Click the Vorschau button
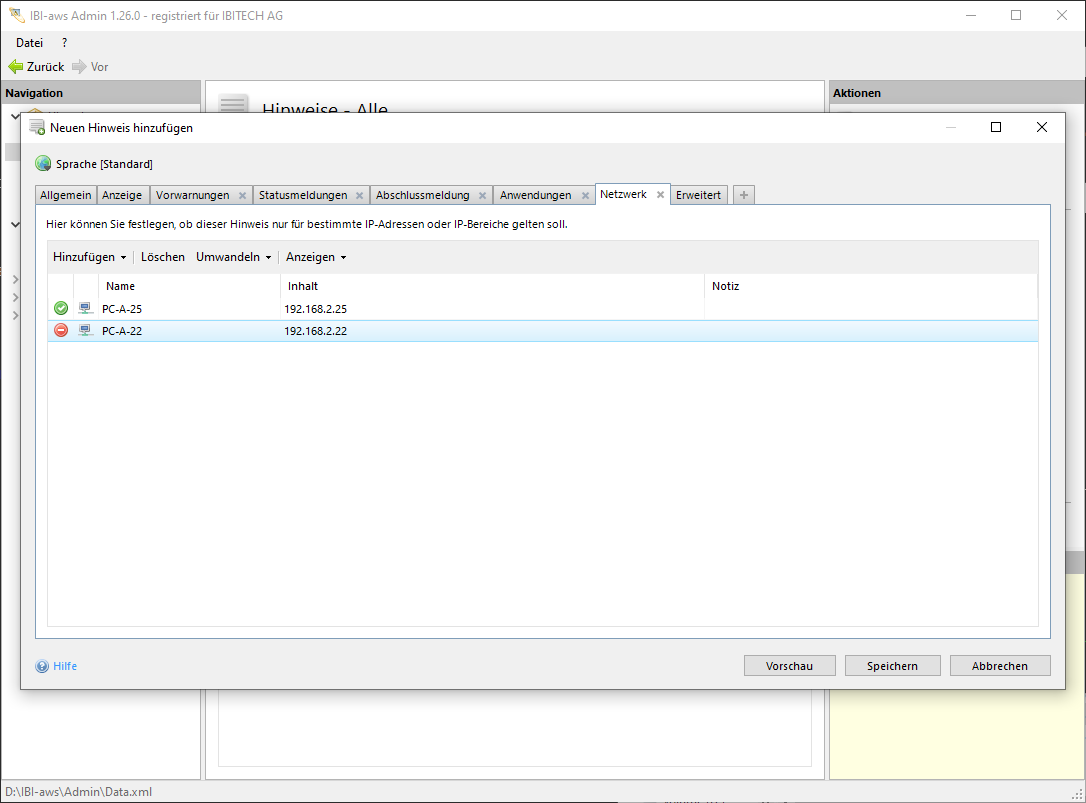The height and width of the screenshot is (803, 1086). point(789,666)
